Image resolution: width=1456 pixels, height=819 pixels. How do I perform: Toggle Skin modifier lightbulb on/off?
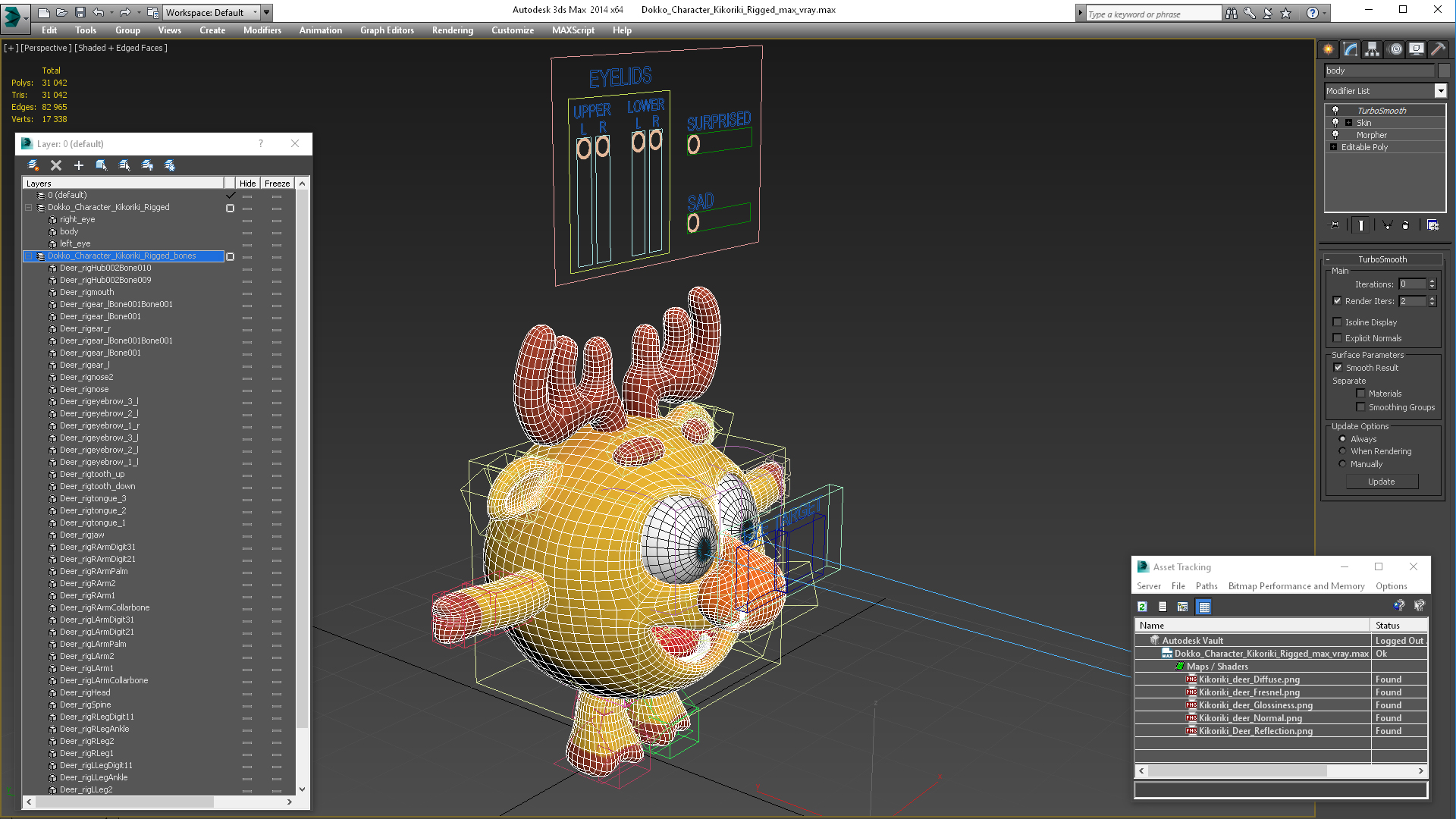[x=1335, y=122]
